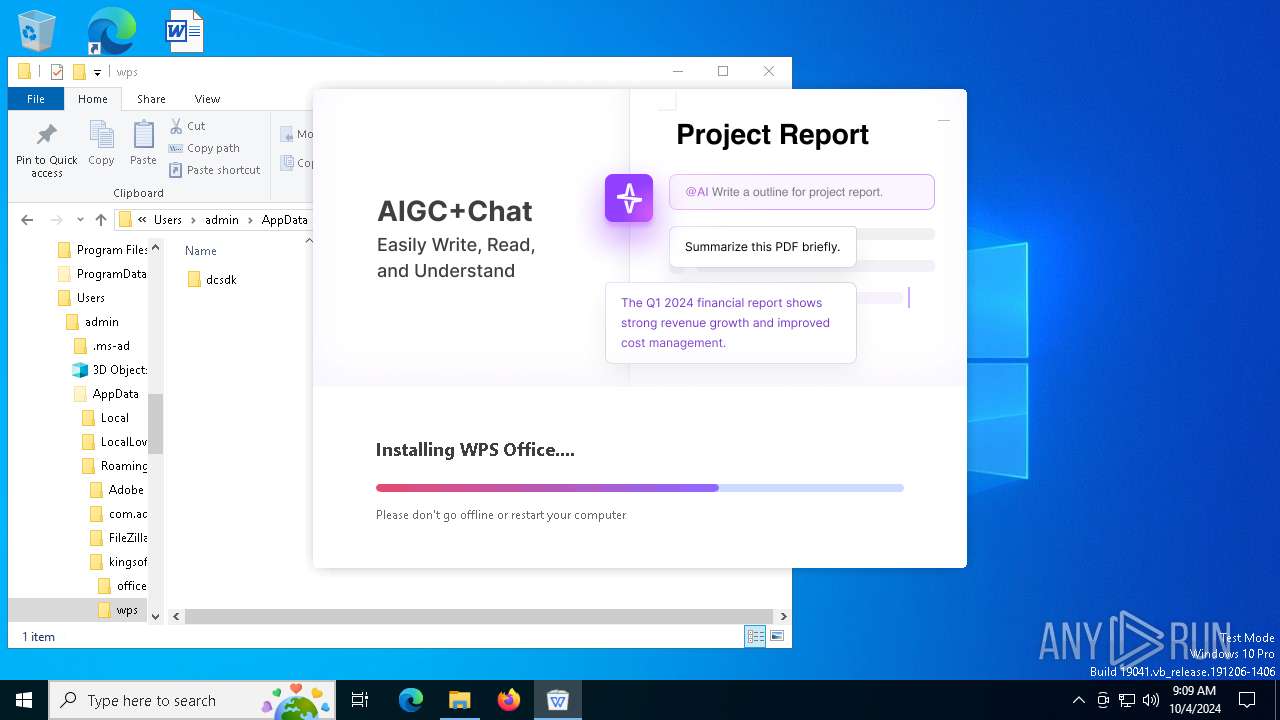Click Summarize this PDF briefly bubble
This screenshot has height=720, width=1280.
pyautogui.click(x=762, y=246)
